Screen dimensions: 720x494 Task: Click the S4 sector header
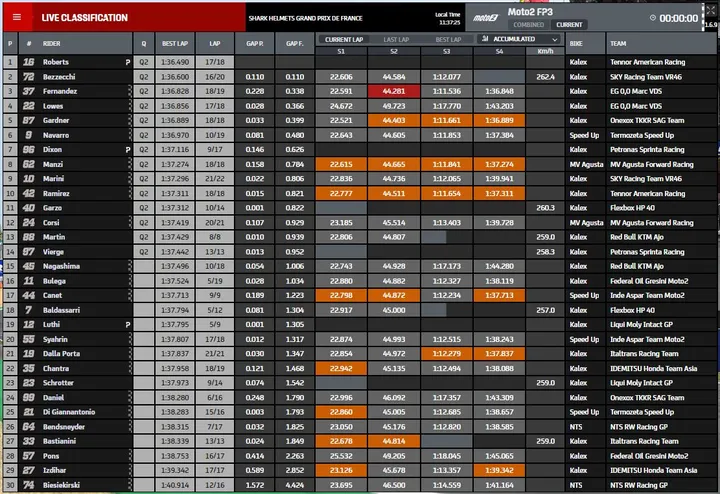pos(499,51)
